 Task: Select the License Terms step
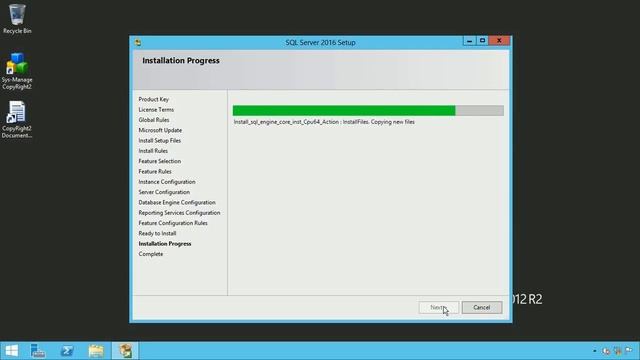(x=156, y=109)
